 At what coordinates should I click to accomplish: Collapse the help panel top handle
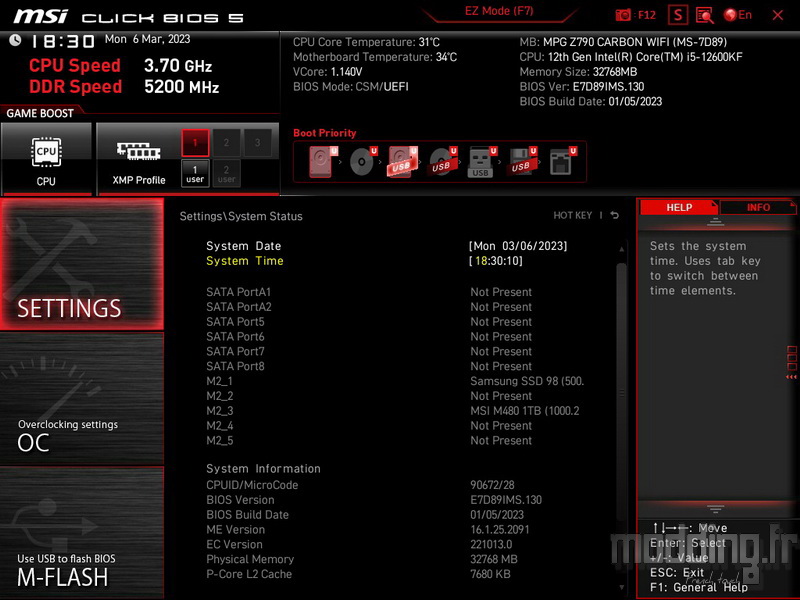tap(715, 221)
